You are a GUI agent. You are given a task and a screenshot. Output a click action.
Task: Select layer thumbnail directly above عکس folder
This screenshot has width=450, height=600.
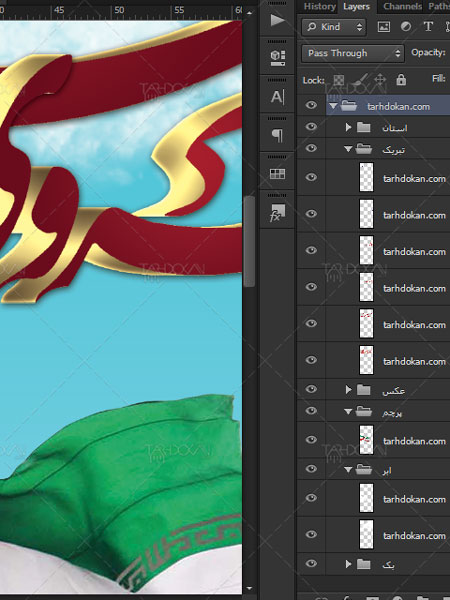366,360
